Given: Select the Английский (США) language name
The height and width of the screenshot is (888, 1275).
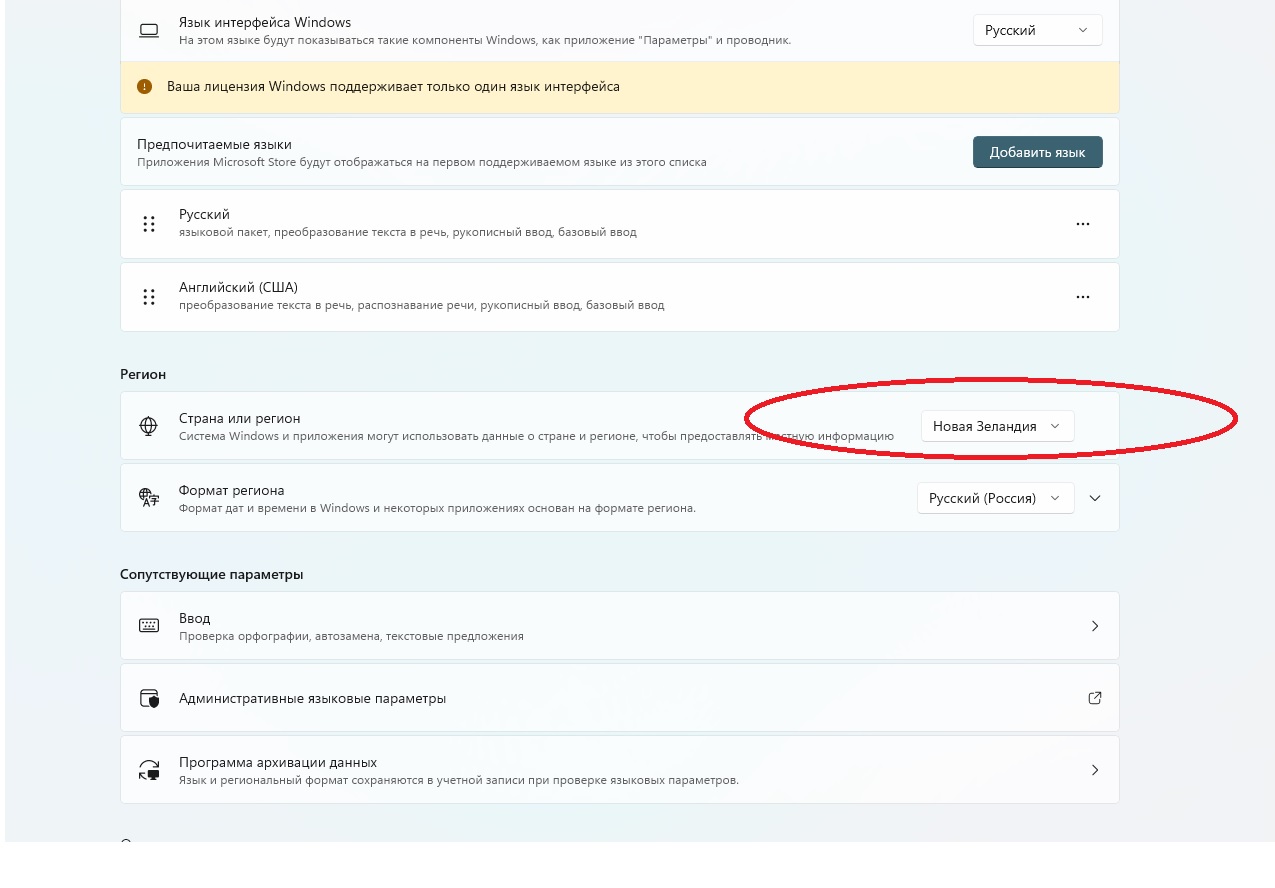Looking at the screenshot, I should [238, 287].
